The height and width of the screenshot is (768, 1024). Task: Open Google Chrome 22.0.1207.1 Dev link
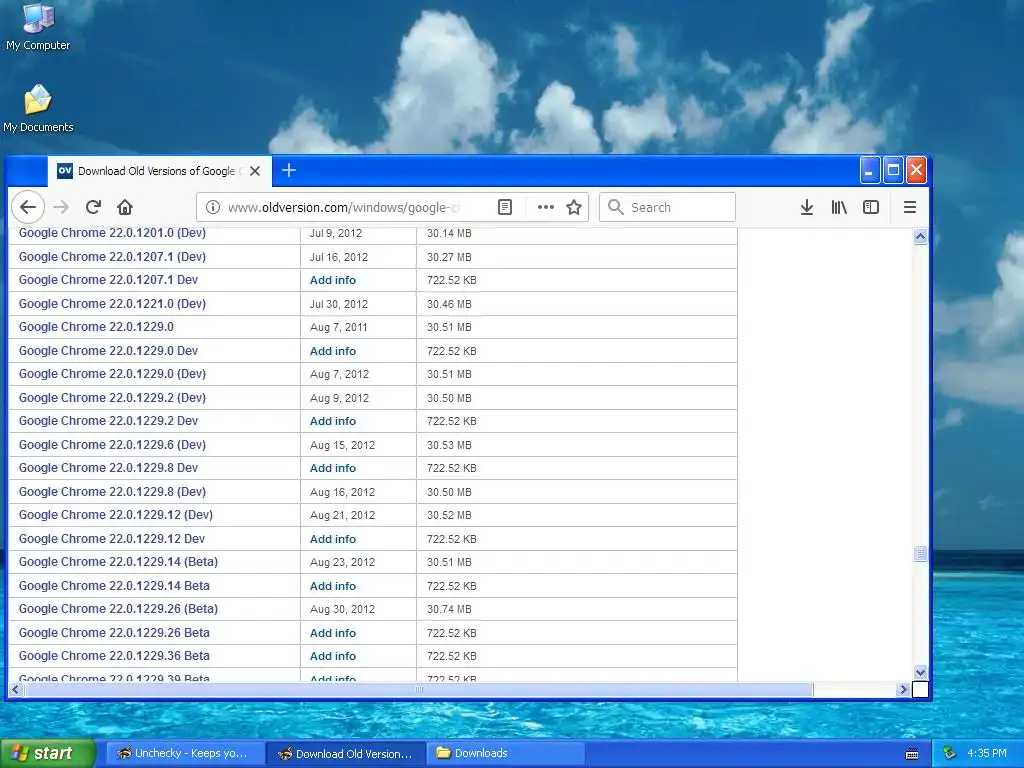click(x=108, y=280)
